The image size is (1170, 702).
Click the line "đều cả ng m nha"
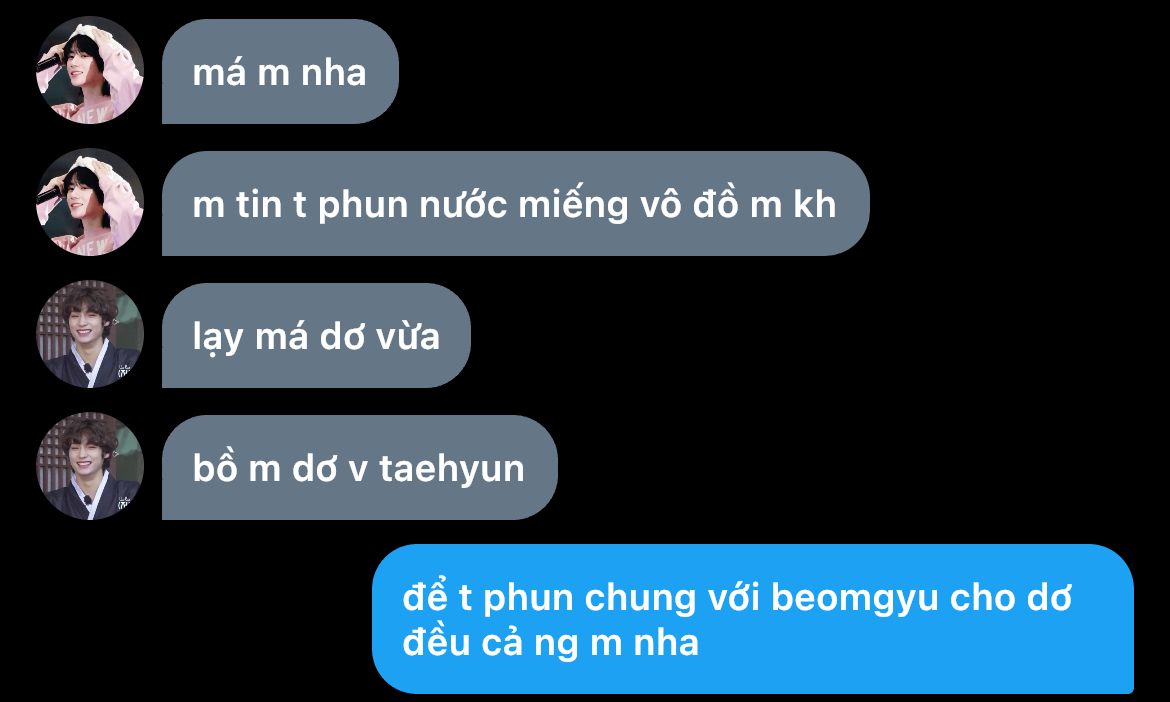551,643
